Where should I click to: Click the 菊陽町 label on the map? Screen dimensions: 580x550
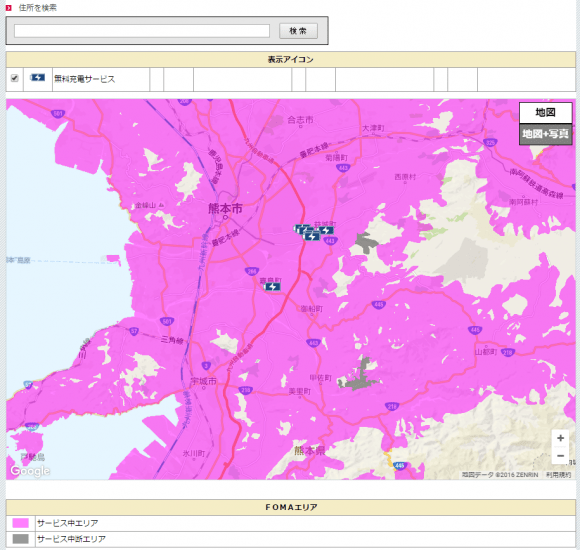[337, 158]
